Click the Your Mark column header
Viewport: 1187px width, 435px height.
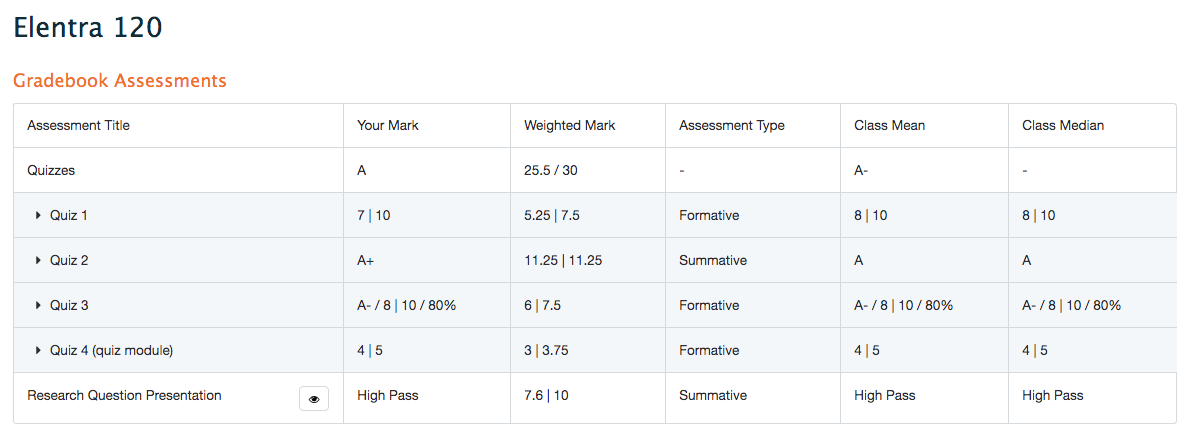click(388, 126)
